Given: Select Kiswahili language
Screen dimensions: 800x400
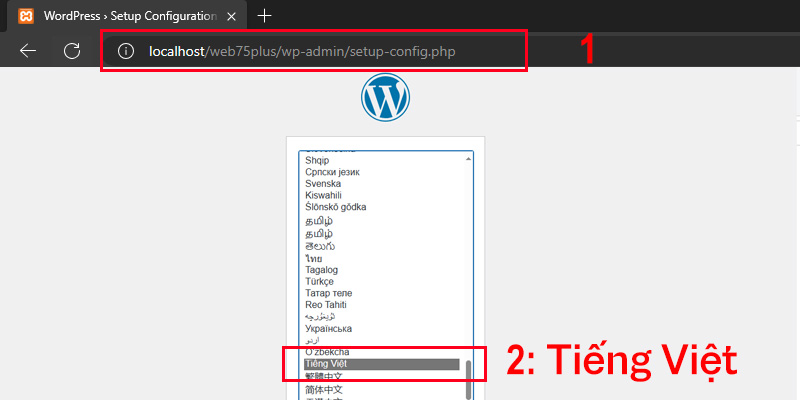Looking at the screenshot, I should 323,195.
